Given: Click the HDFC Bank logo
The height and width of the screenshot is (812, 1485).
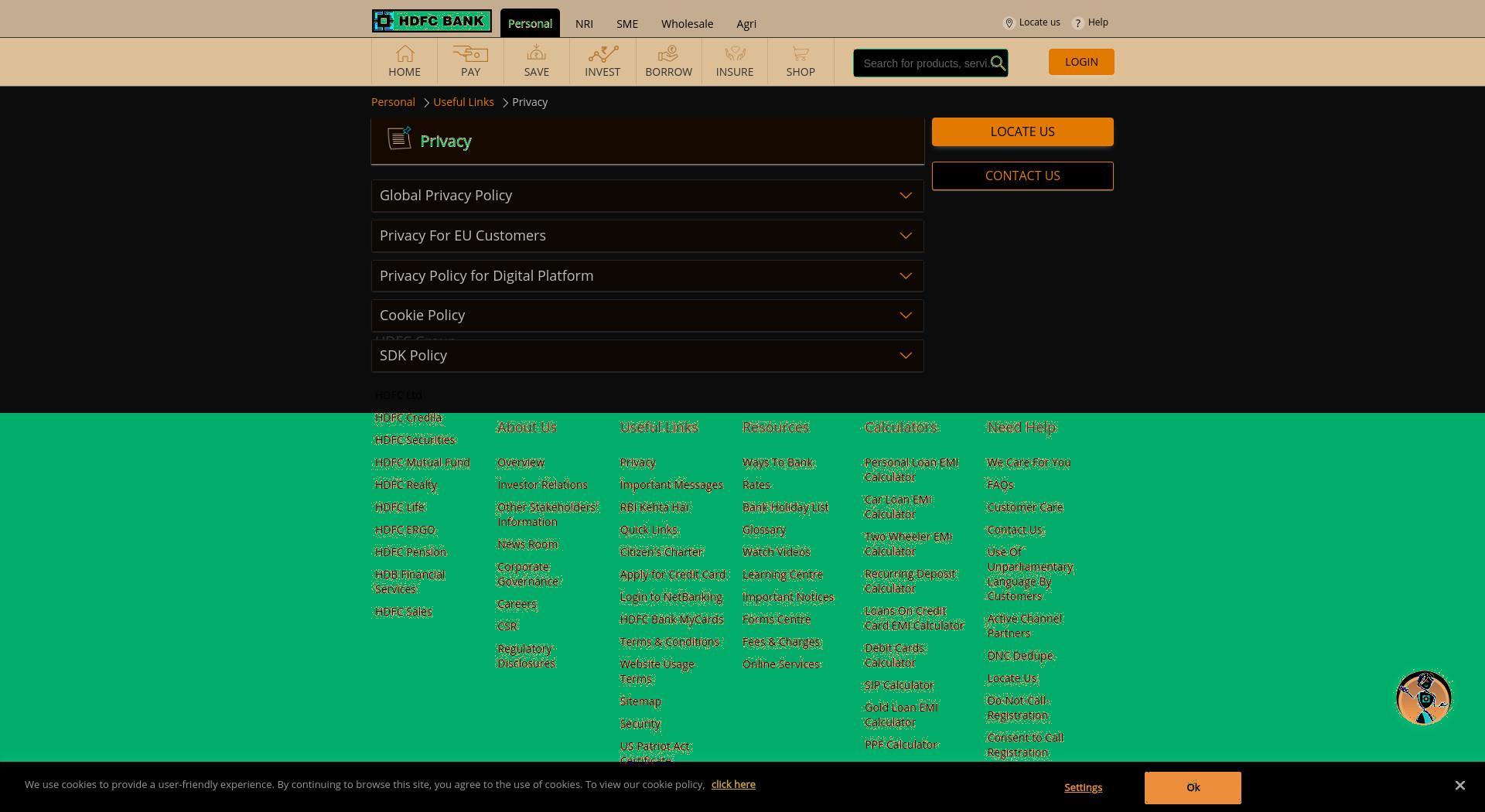Looking at the screenshot, I should [x=432, y=21].
